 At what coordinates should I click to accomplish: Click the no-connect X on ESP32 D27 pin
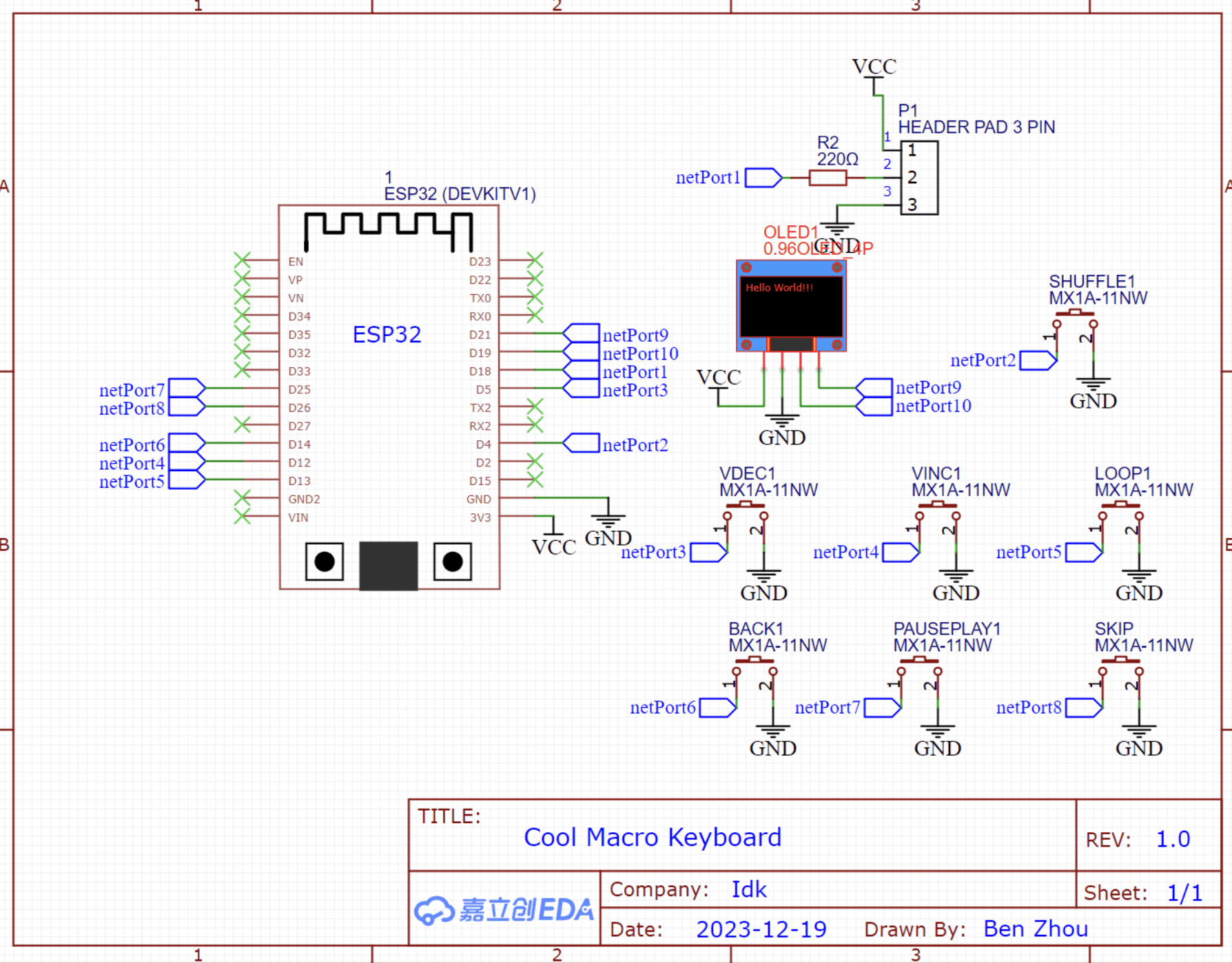click(242, 425)
